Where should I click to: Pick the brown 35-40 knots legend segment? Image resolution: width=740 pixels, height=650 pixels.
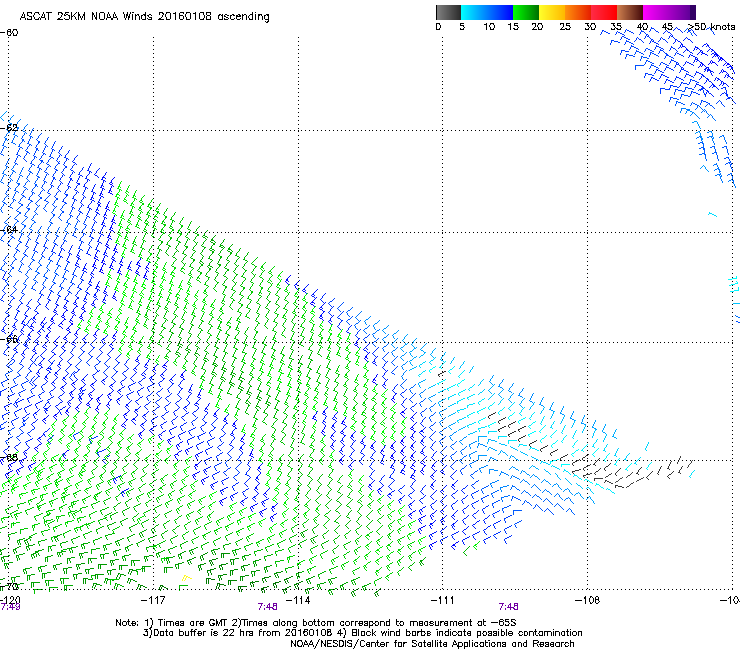[x=630, y=12]
